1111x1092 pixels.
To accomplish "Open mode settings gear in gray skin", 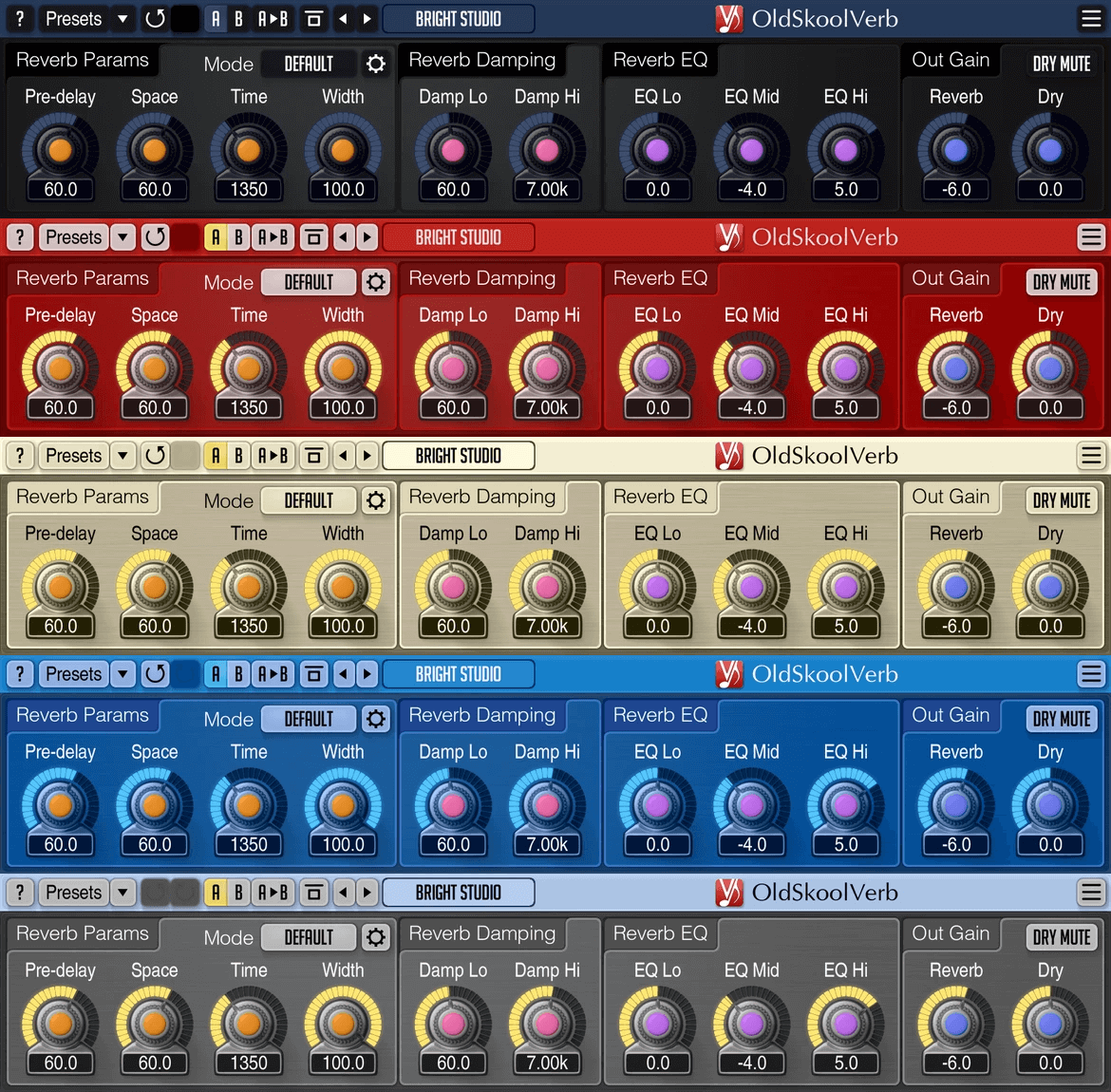I will point(375,937).
